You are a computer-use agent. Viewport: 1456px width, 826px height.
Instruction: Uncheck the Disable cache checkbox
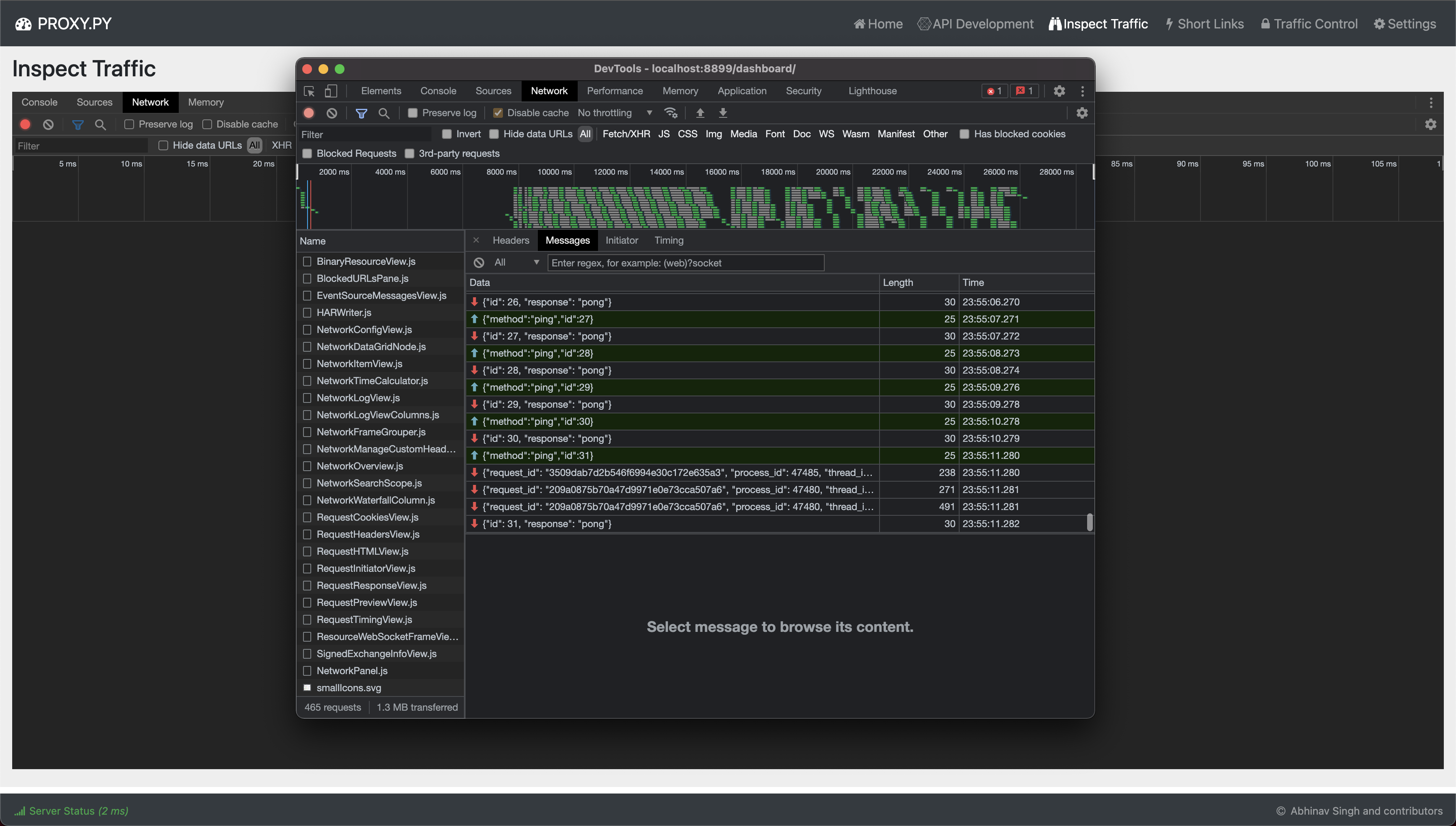pos(498,112)
